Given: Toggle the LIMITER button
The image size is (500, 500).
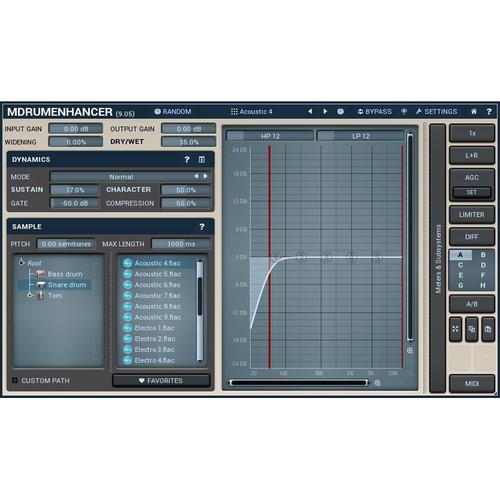Looking at the screenshot, I should pyautogui.click(x=472, y=215).
